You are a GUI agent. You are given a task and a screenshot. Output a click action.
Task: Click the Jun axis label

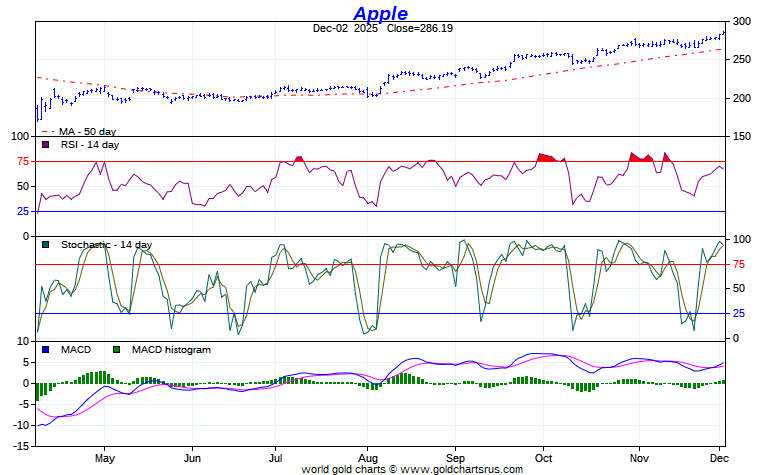[x=192, y=458]
